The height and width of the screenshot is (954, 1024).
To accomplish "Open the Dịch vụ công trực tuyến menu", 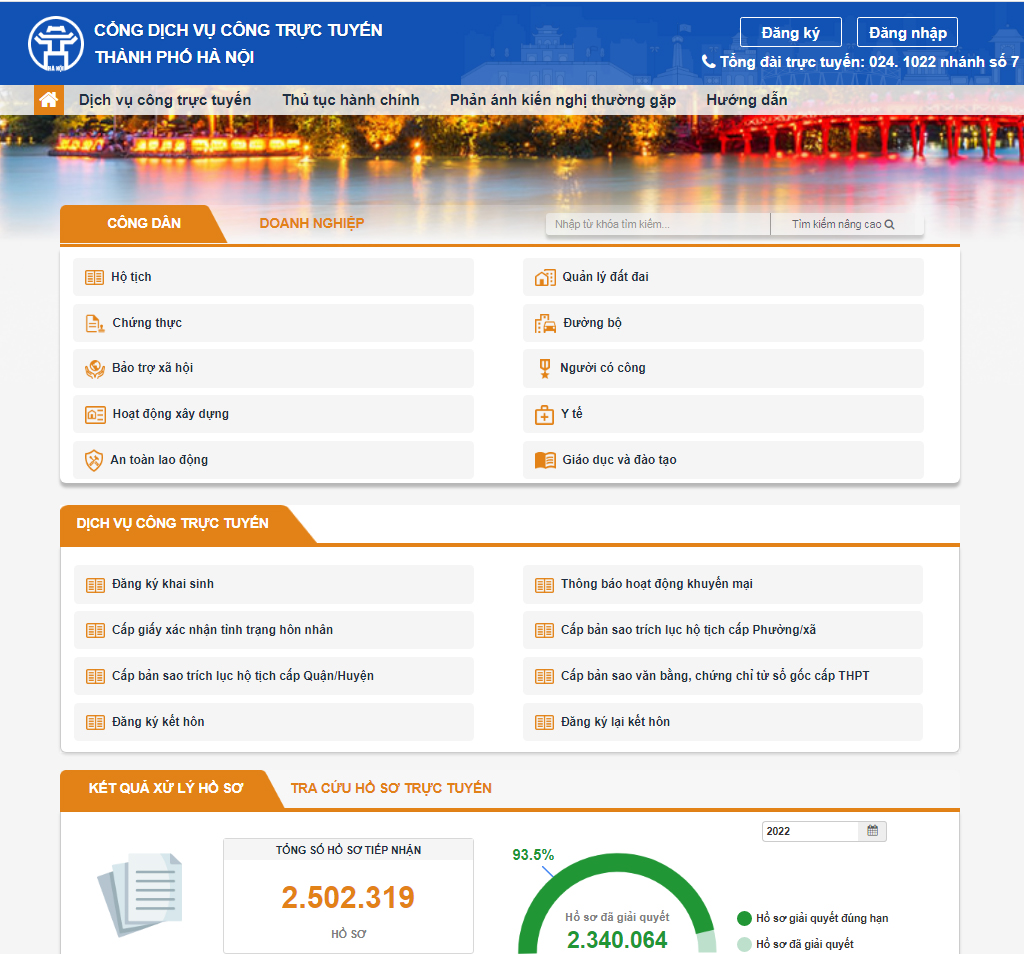I will 165,100.
